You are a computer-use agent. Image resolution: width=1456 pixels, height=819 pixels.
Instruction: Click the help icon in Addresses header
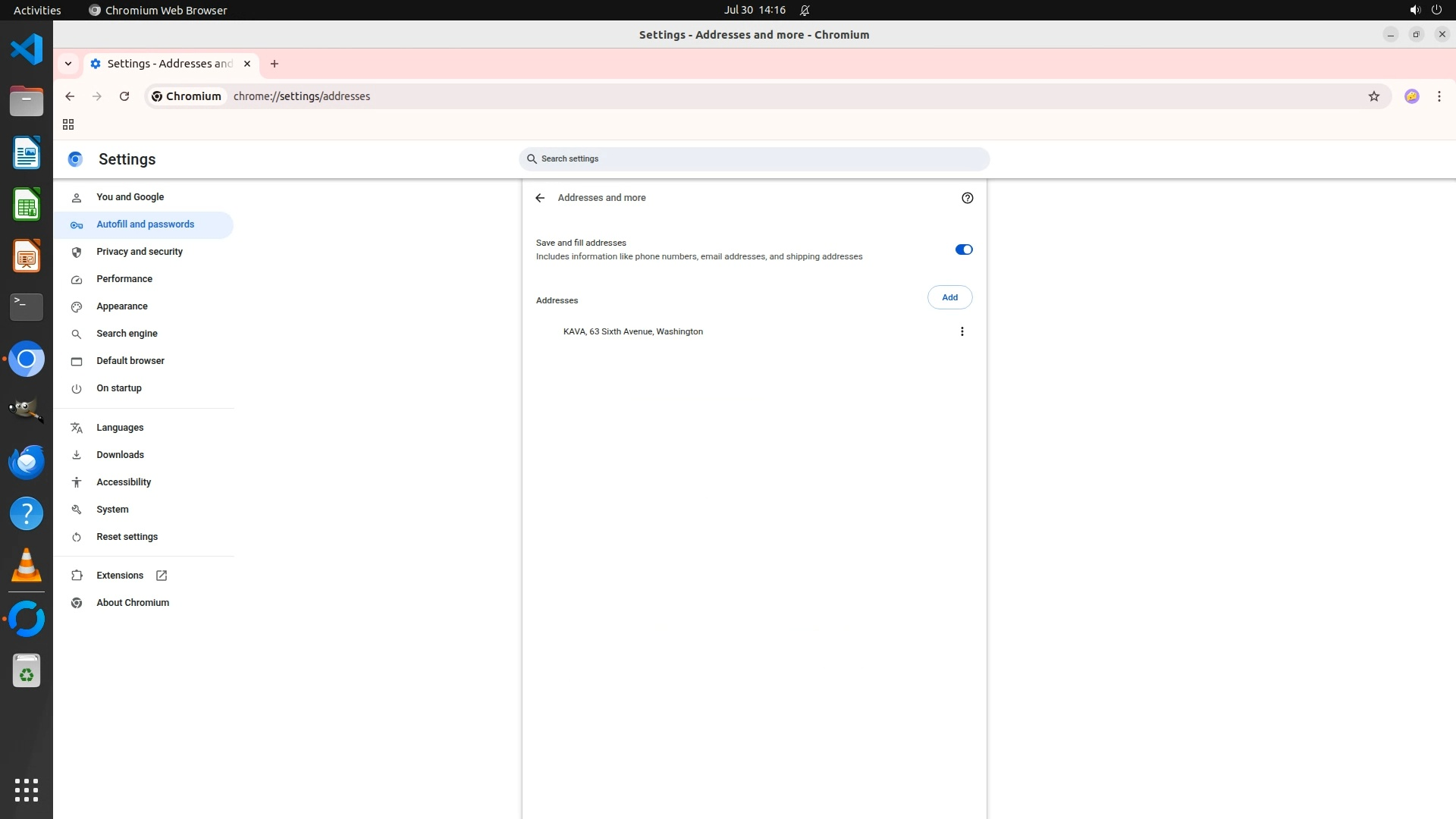coord(967,198)
